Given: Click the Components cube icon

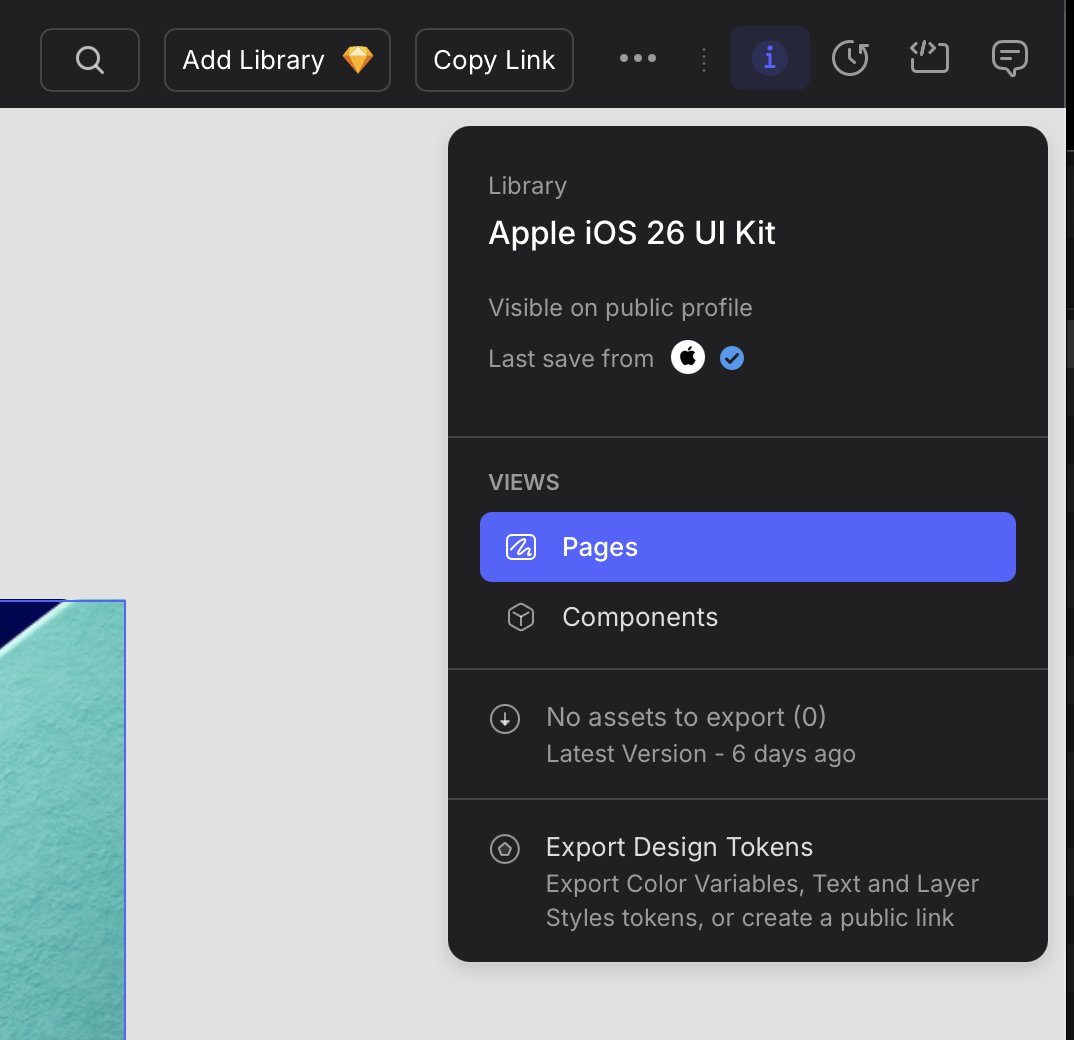Looking at the screenshot, I should 521,617.
